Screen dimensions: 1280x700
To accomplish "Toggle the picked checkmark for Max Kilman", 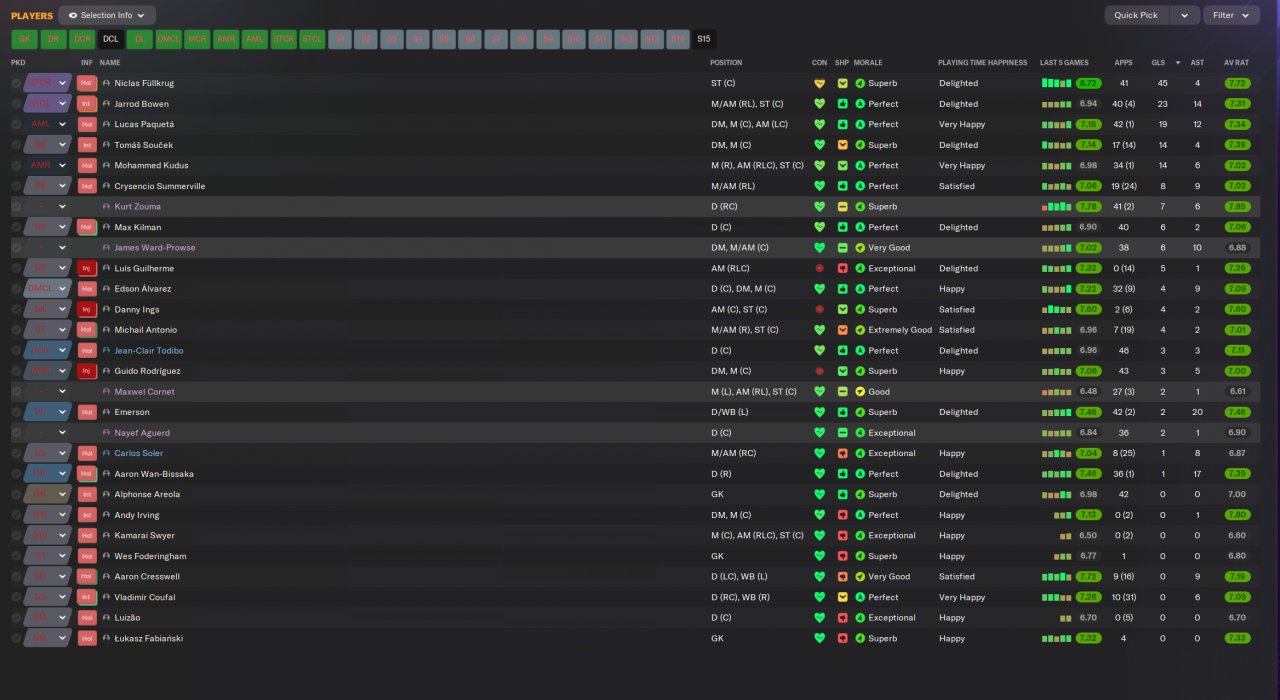I will tap(16, 227).
